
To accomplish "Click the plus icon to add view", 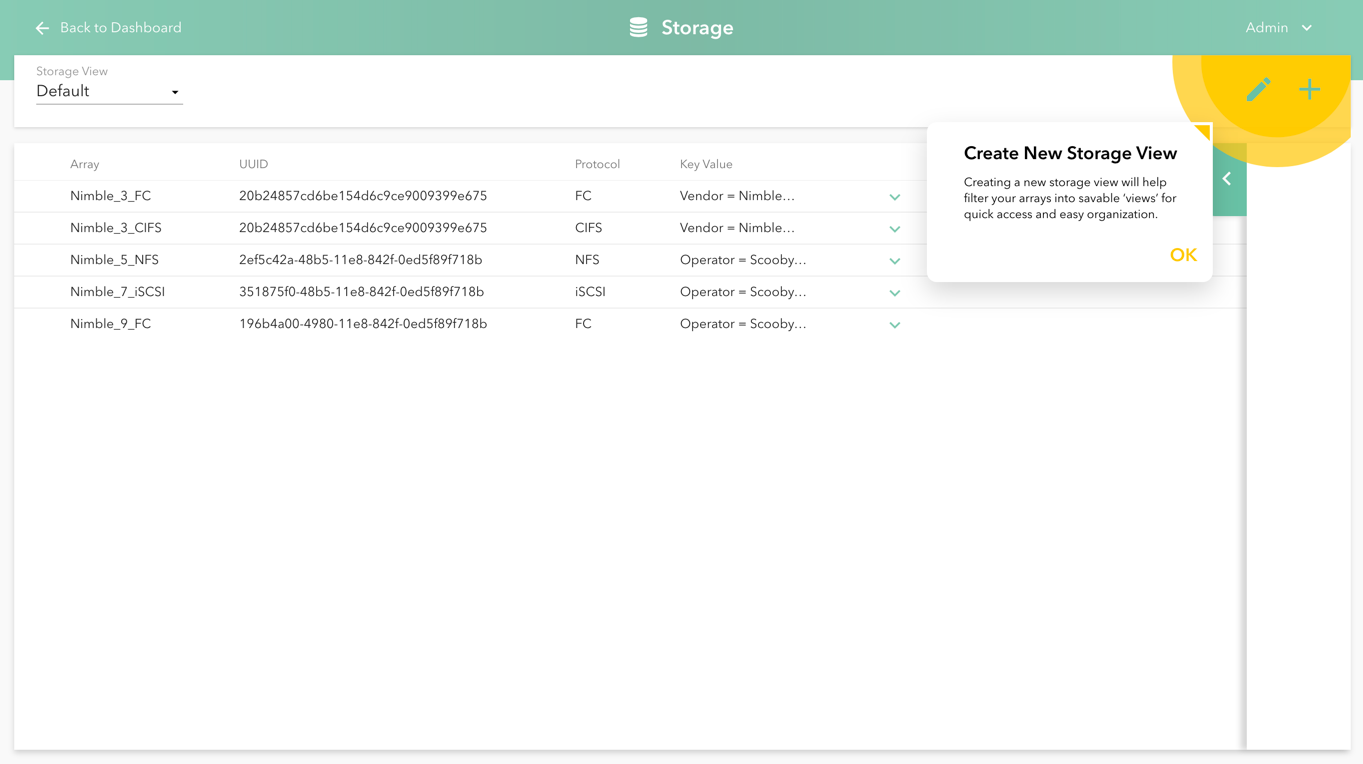I will [x=1309, y=89].
